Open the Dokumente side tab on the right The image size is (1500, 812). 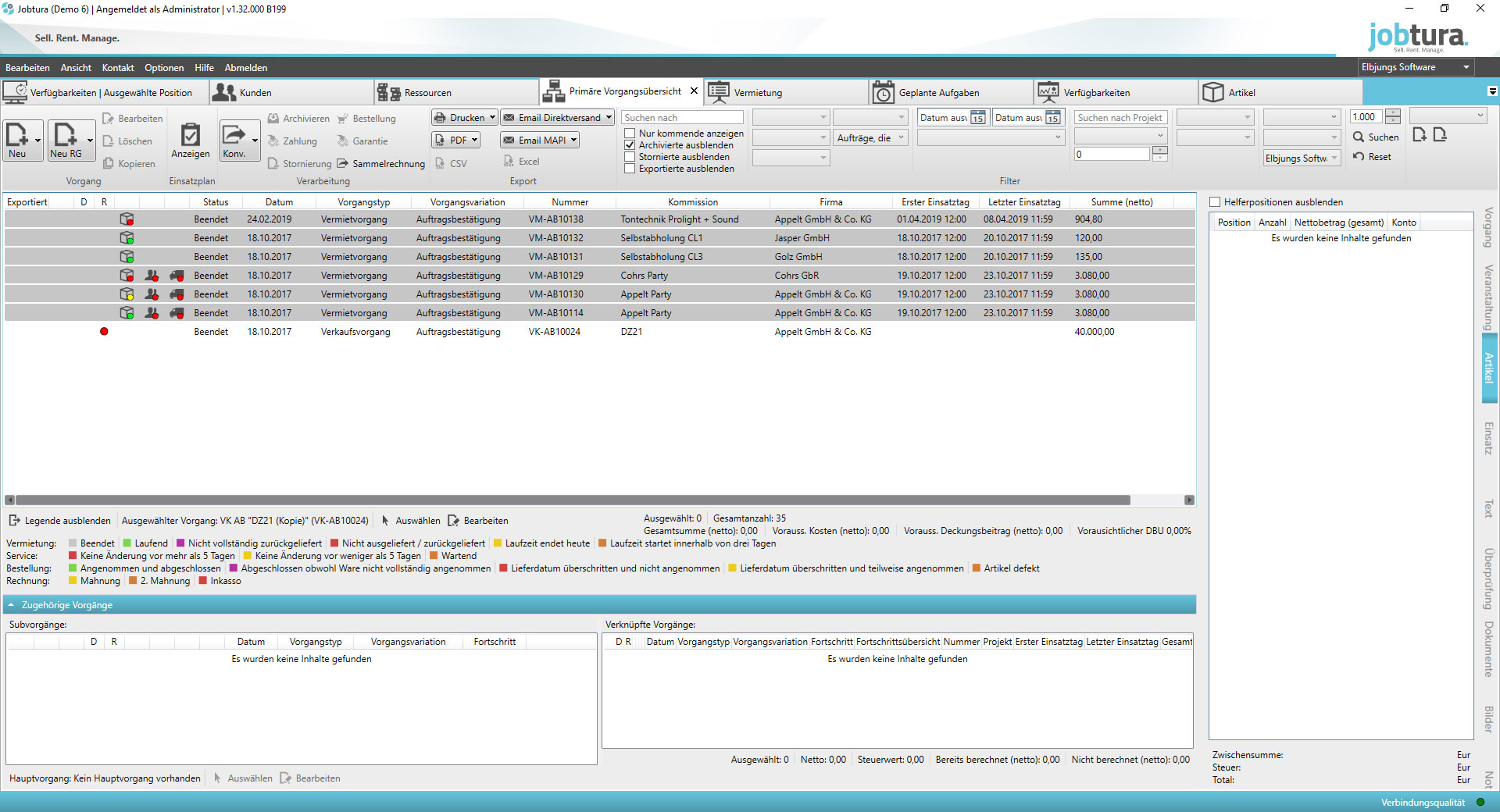point(1489,649)
